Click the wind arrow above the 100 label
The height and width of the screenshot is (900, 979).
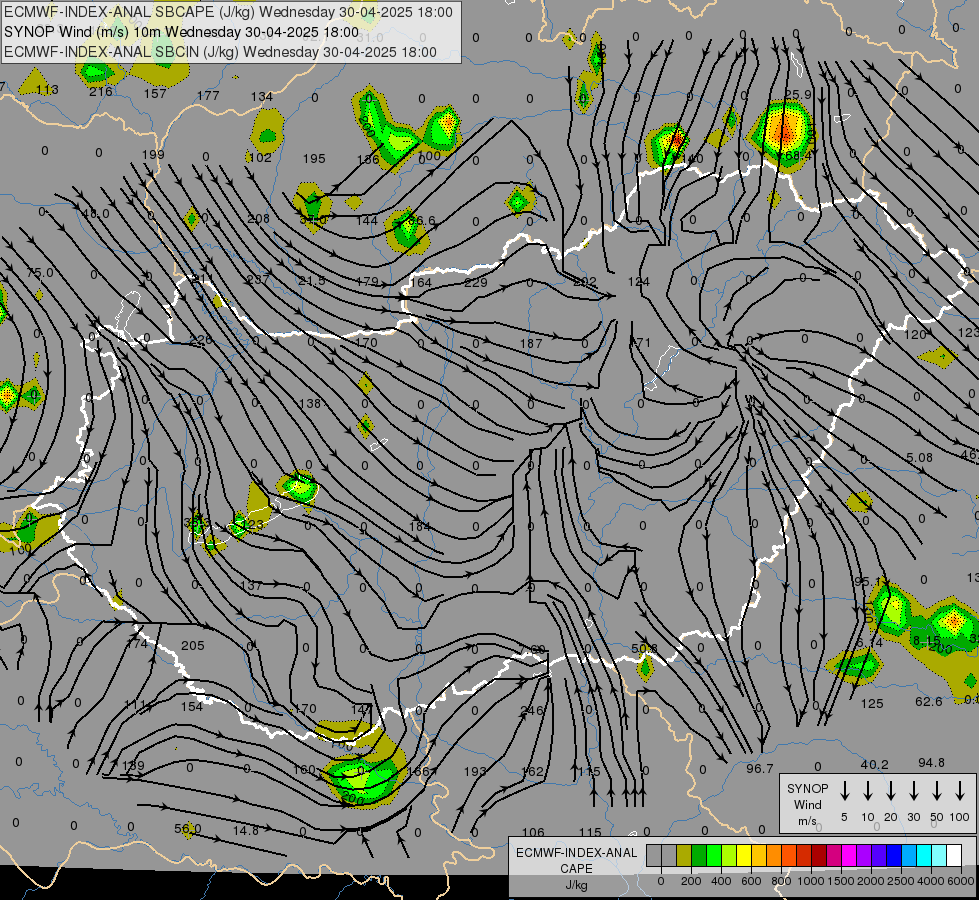pos(960,791)
